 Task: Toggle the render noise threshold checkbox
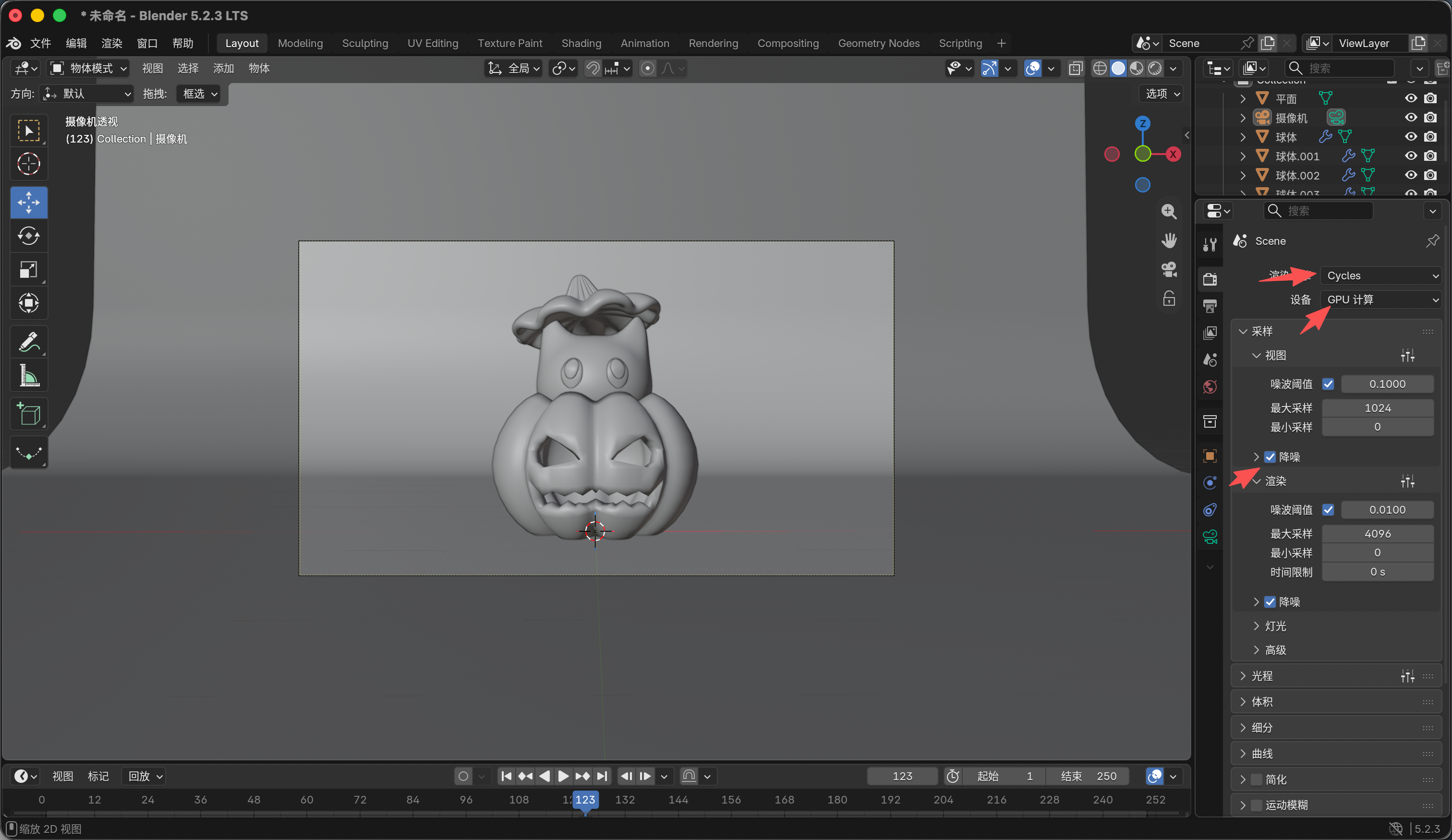[x=1328, y=509]
